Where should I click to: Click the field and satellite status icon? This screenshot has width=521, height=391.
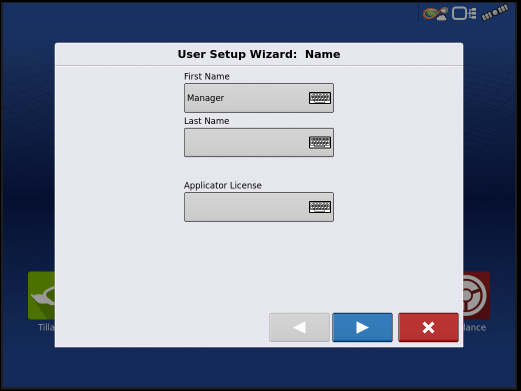click(x=435, y=14)
